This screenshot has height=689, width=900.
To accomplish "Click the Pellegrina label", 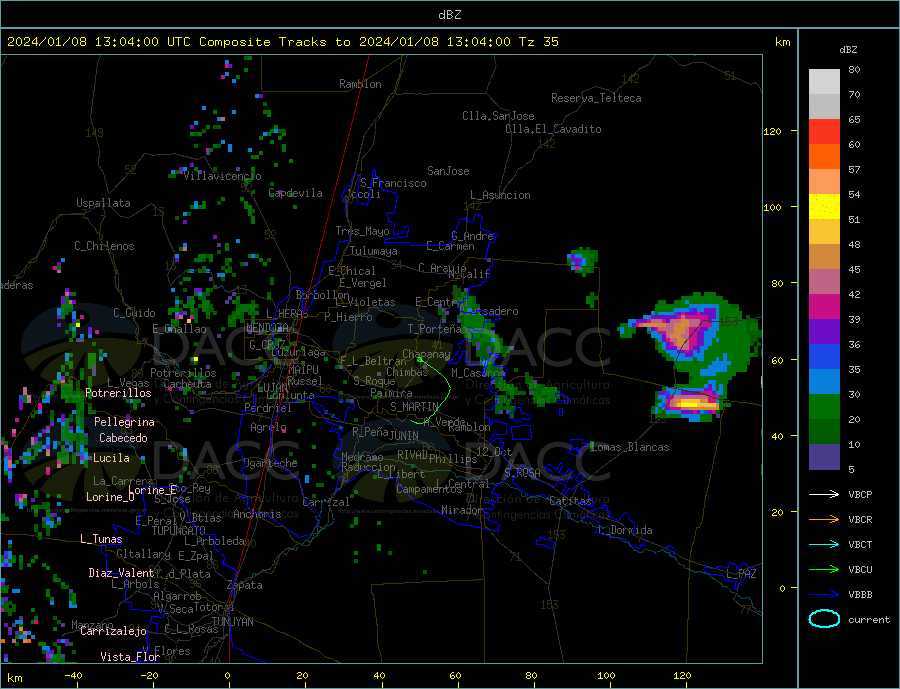I will click(x=124, y=422).
